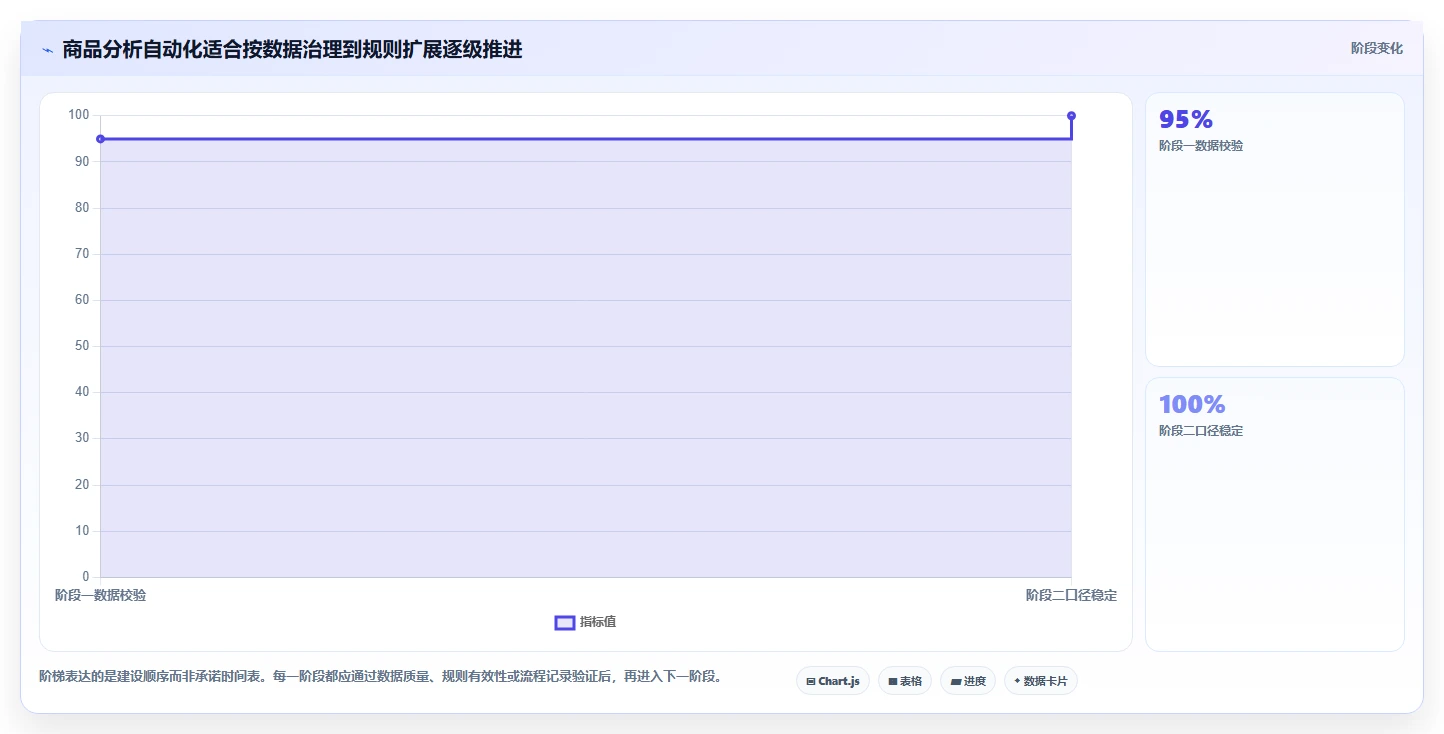1444x734 pixels.
Task: Click the Chart.js pill tag
Action: tap(833, 681)
